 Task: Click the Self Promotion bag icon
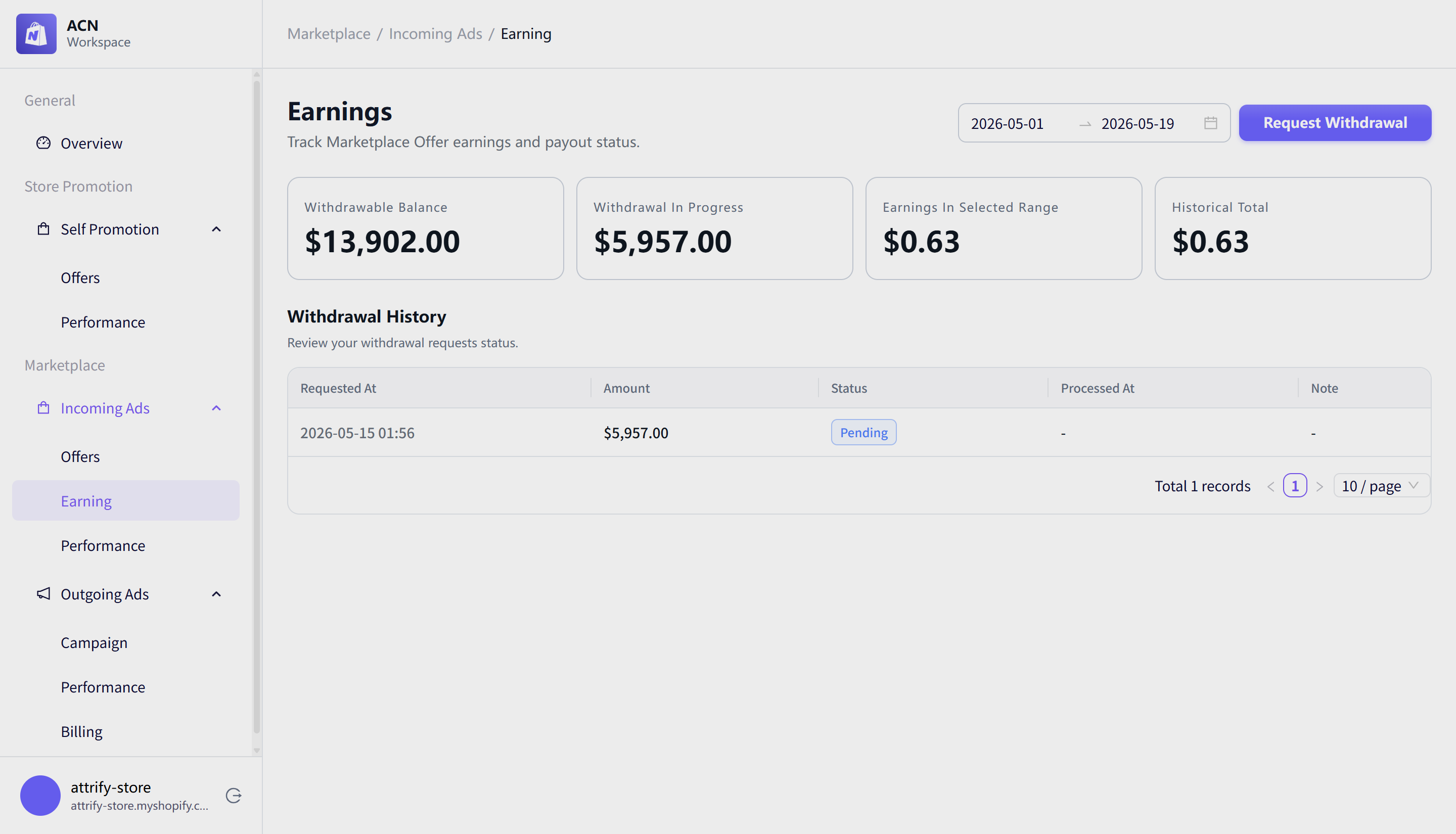(x=43, y=228)
